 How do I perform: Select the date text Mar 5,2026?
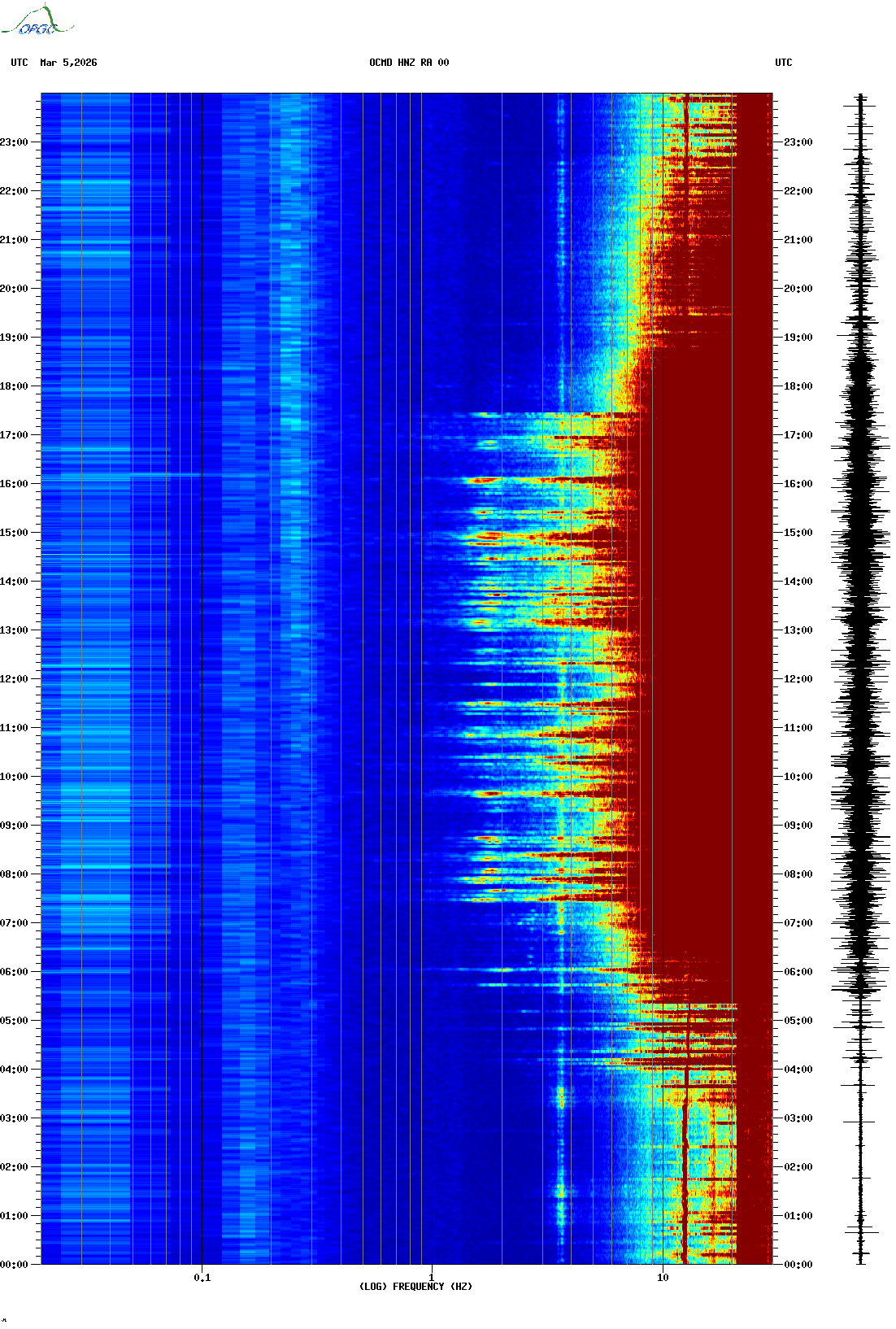click(x=68, y=63)
